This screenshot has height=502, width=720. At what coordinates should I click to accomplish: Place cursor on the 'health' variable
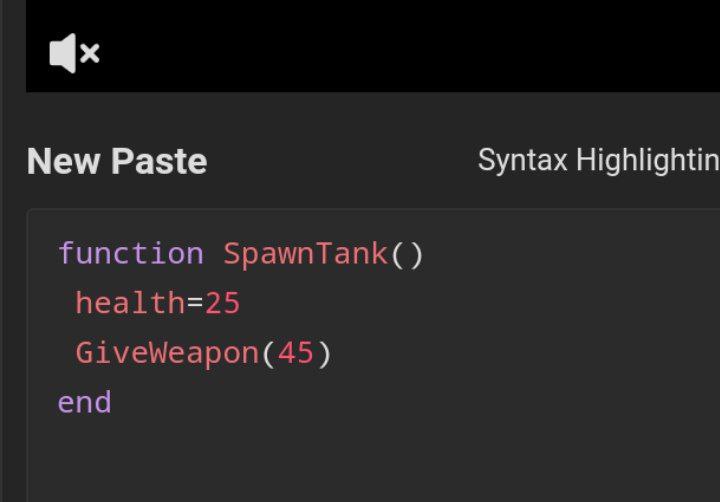click(130, 303)
